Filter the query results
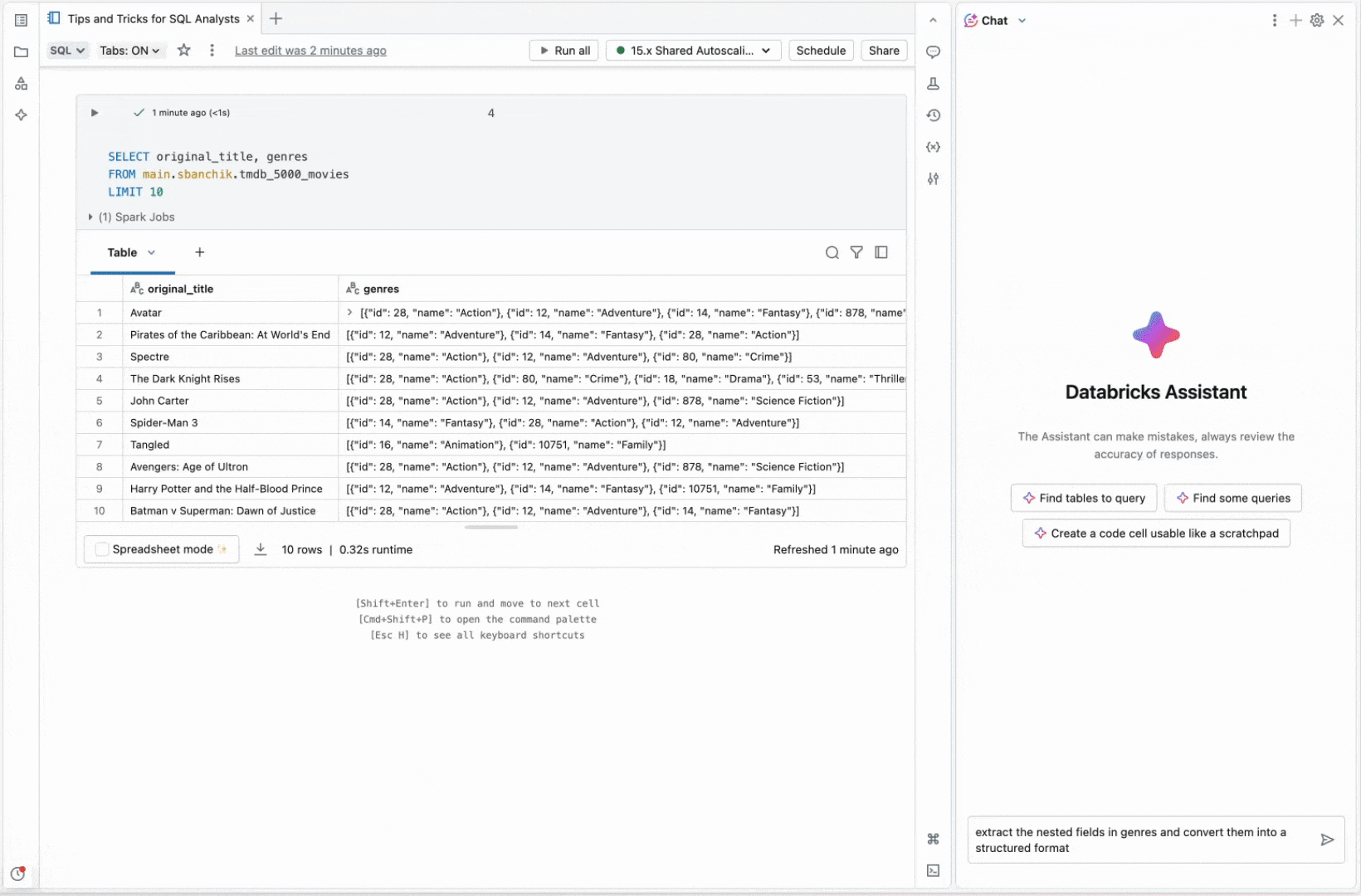This screenshot has width=1361, height=896. point(856,252)
